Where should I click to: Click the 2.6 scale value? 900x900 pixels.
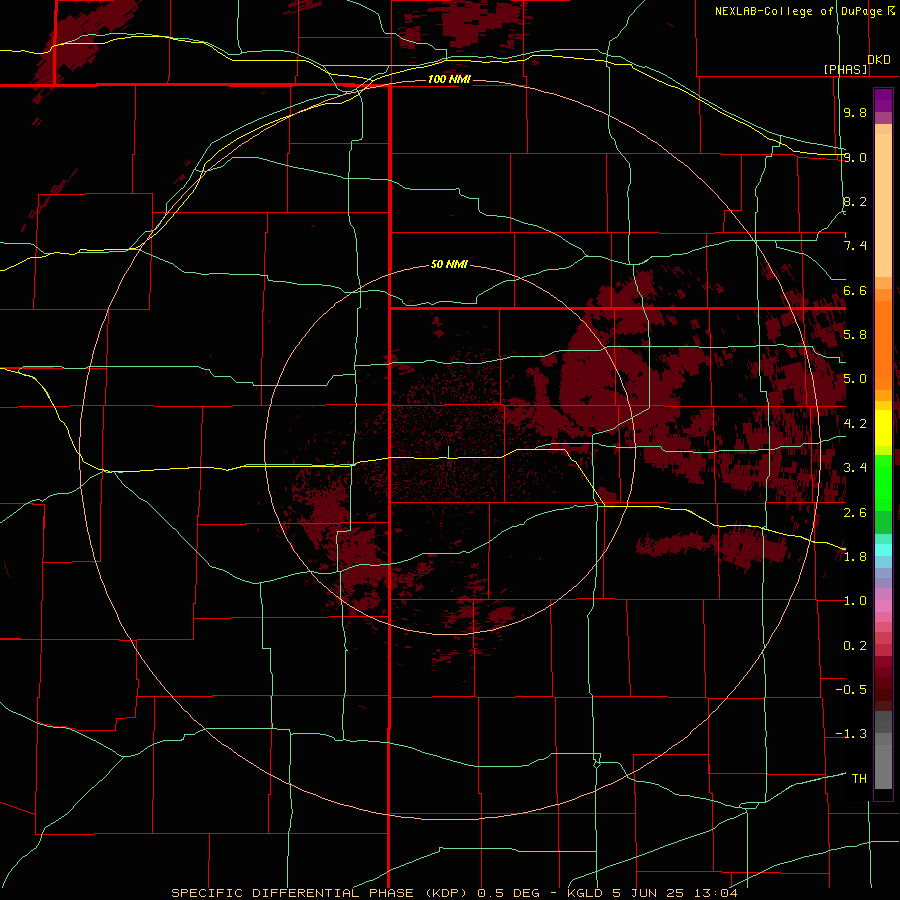(x=855, y=513)
